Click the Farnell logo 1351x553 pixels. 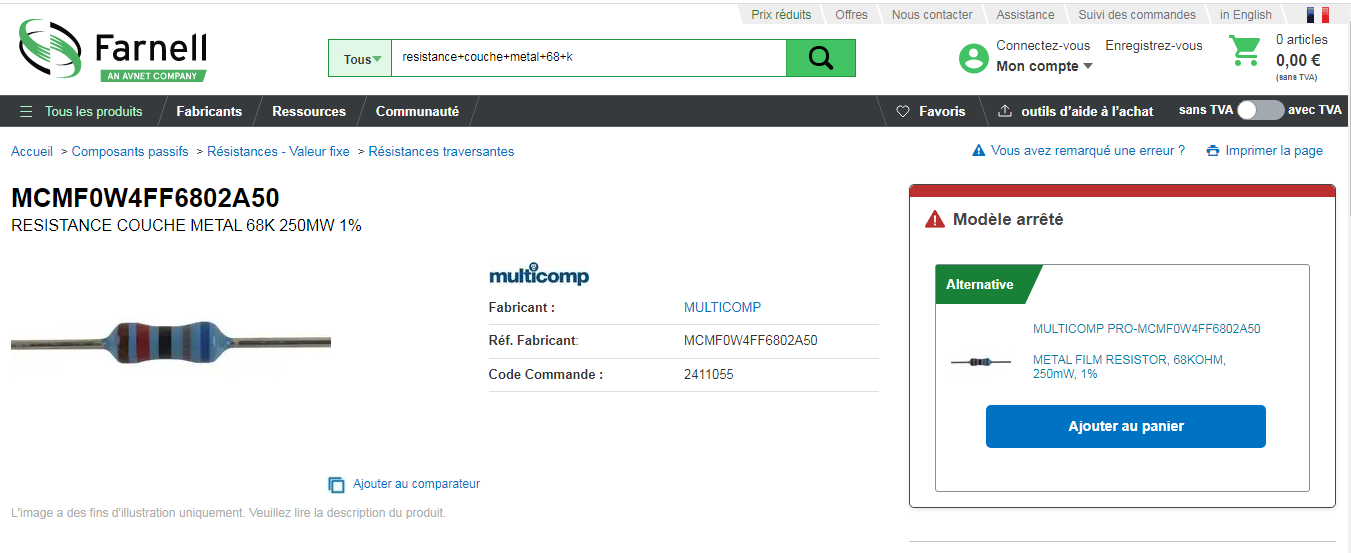pyautogui.click(x=113, y=54)
